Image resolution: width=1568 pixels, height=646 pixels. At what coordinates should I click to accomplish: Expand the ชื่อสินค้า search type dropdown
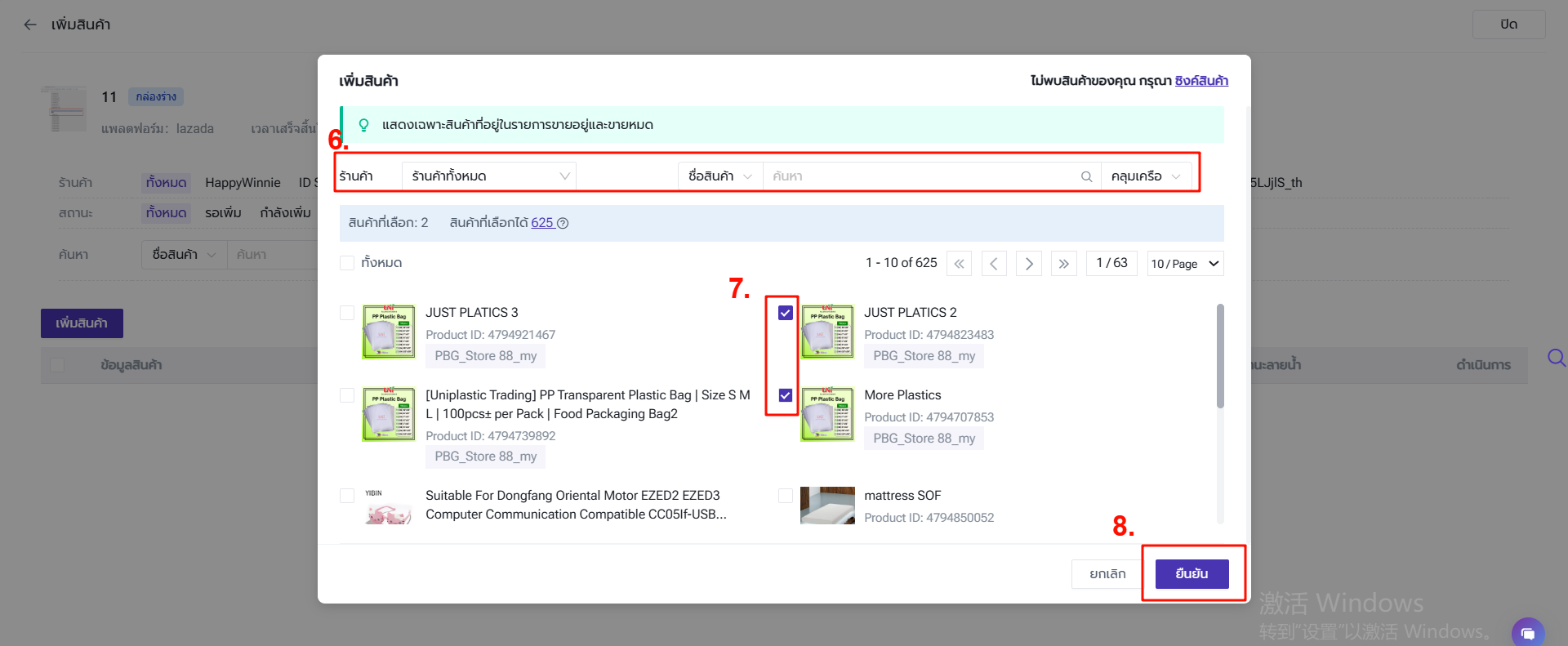coord(719,176)
